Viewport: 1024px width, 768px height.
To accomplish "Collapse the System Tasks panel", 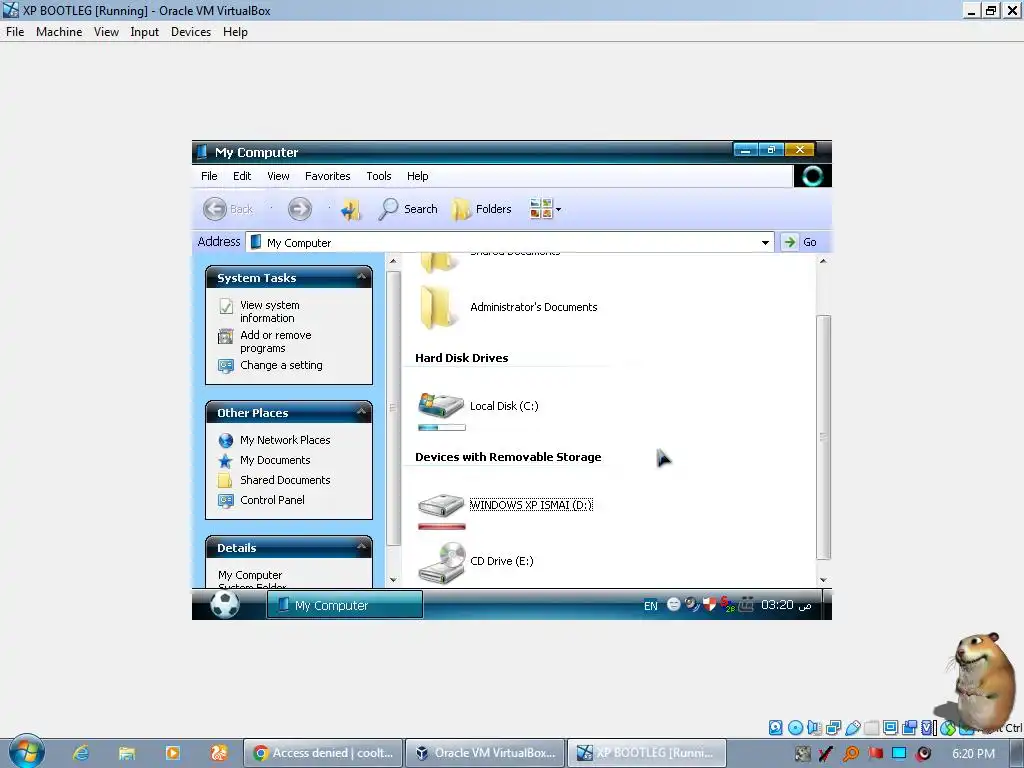I will (x=361, y=277).
